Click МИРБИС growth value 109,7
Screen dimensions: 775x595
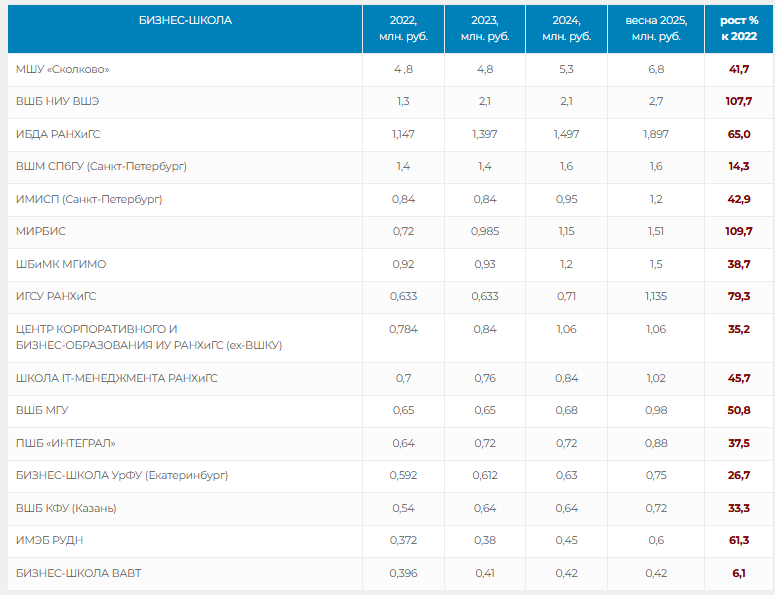[739, 231]
